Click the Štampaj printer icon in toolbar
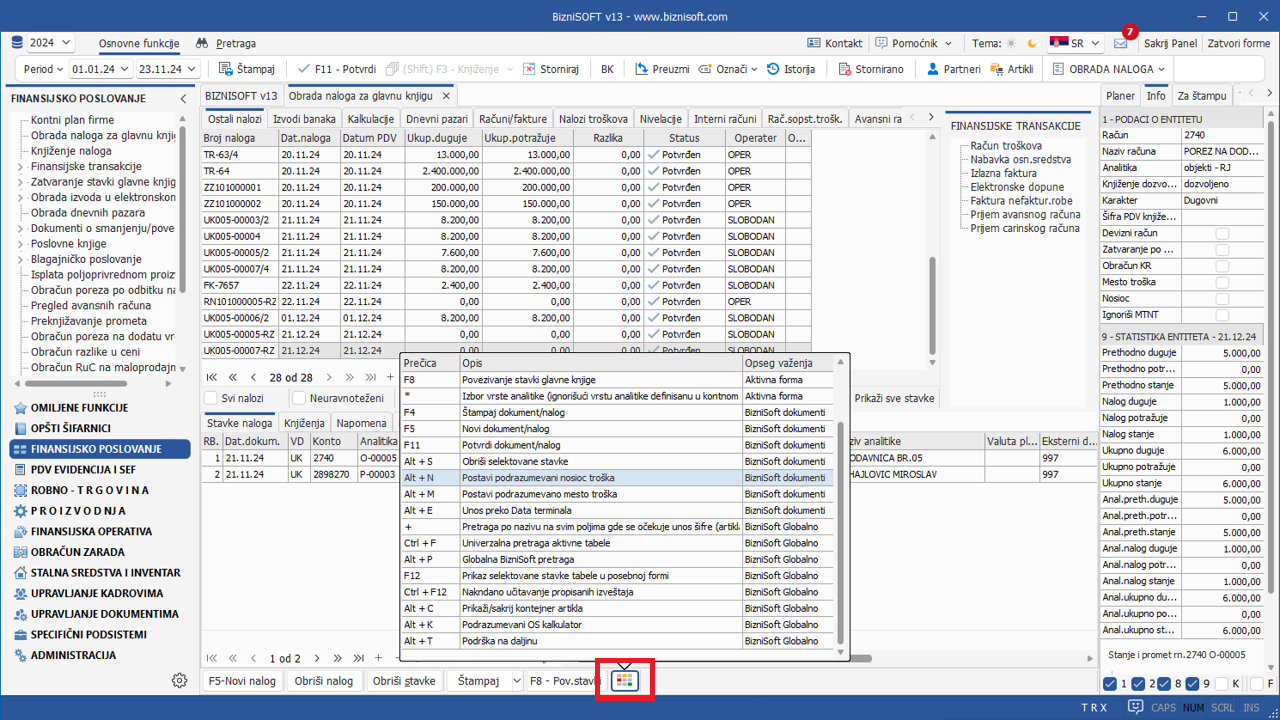The height and width of the screenshot is (720, 1280). coord(226,69)
